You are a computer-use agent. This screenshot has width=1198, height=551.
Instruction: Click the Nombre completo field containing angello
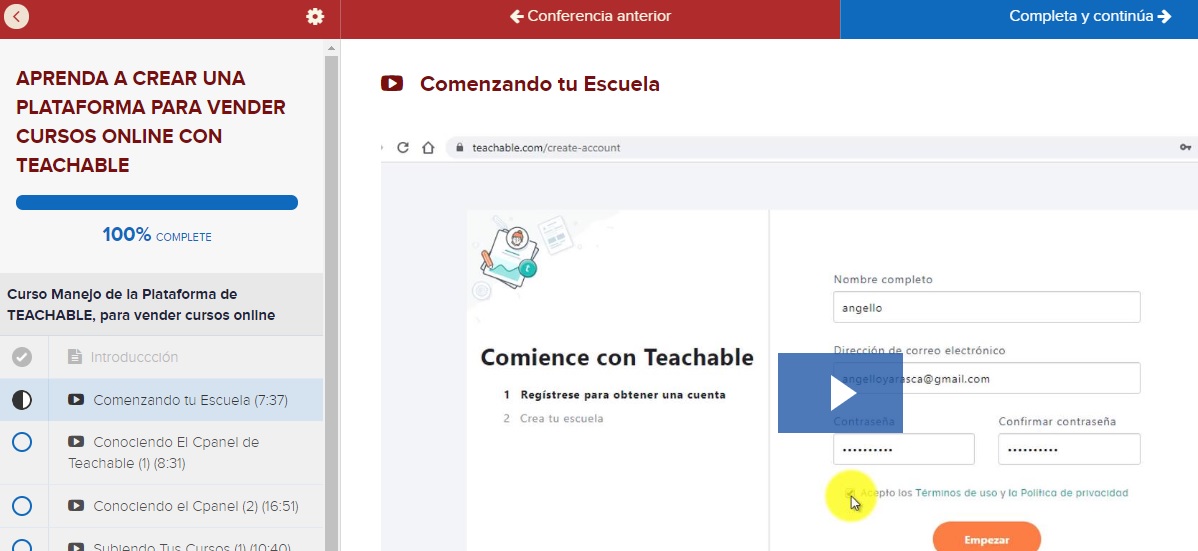[x=986, y=307]
